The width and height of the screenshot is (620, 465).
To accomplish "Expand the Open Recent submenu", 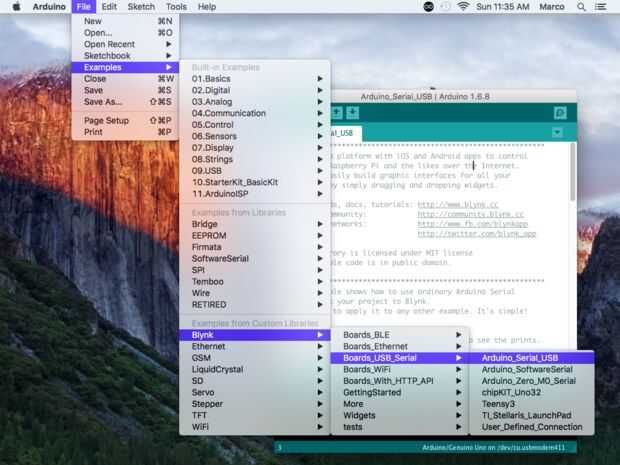I will pyautogui.click(x=125, y=44).
